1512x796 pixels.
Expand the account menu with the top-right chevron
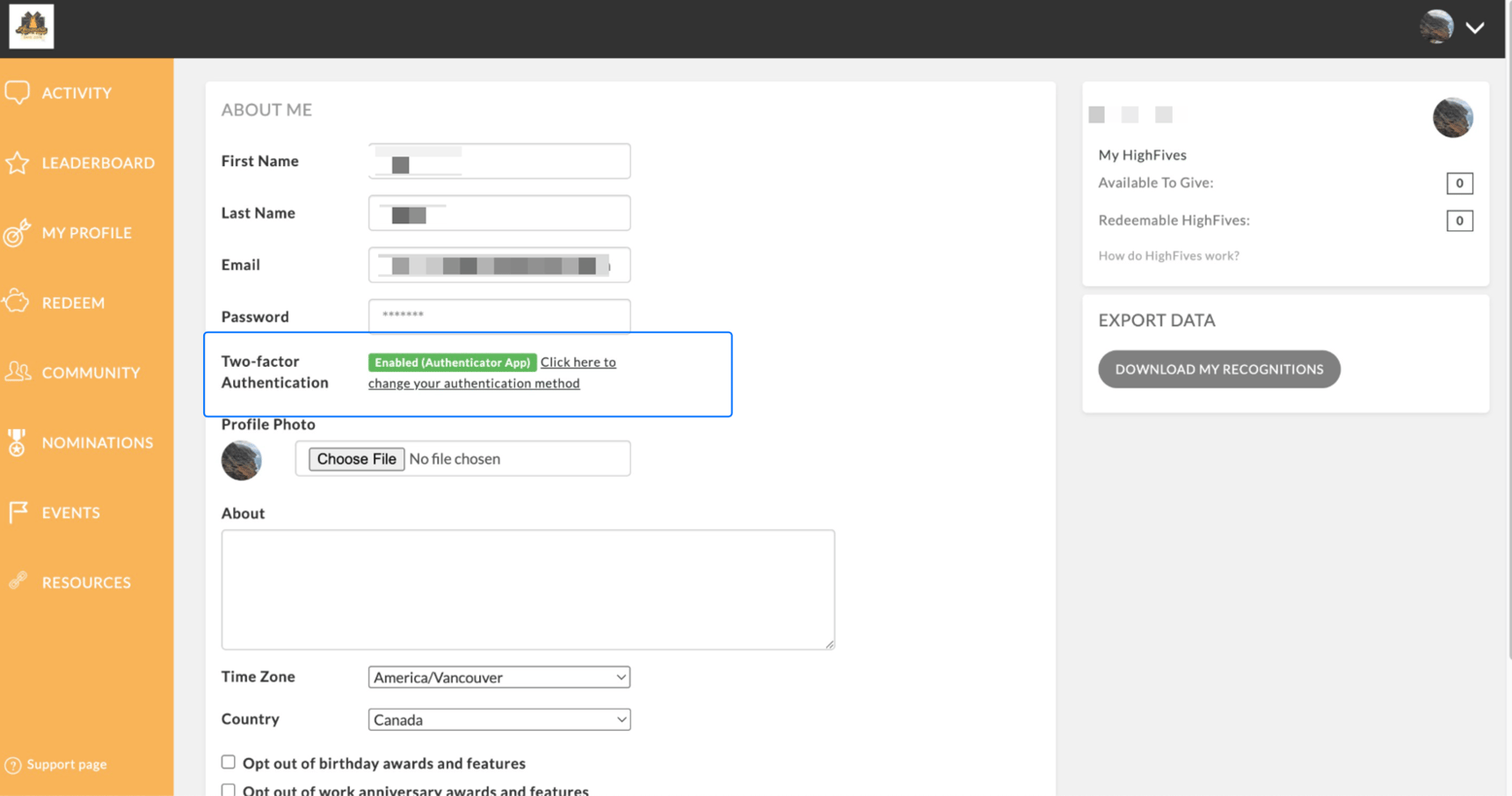tap(1475, 27)
